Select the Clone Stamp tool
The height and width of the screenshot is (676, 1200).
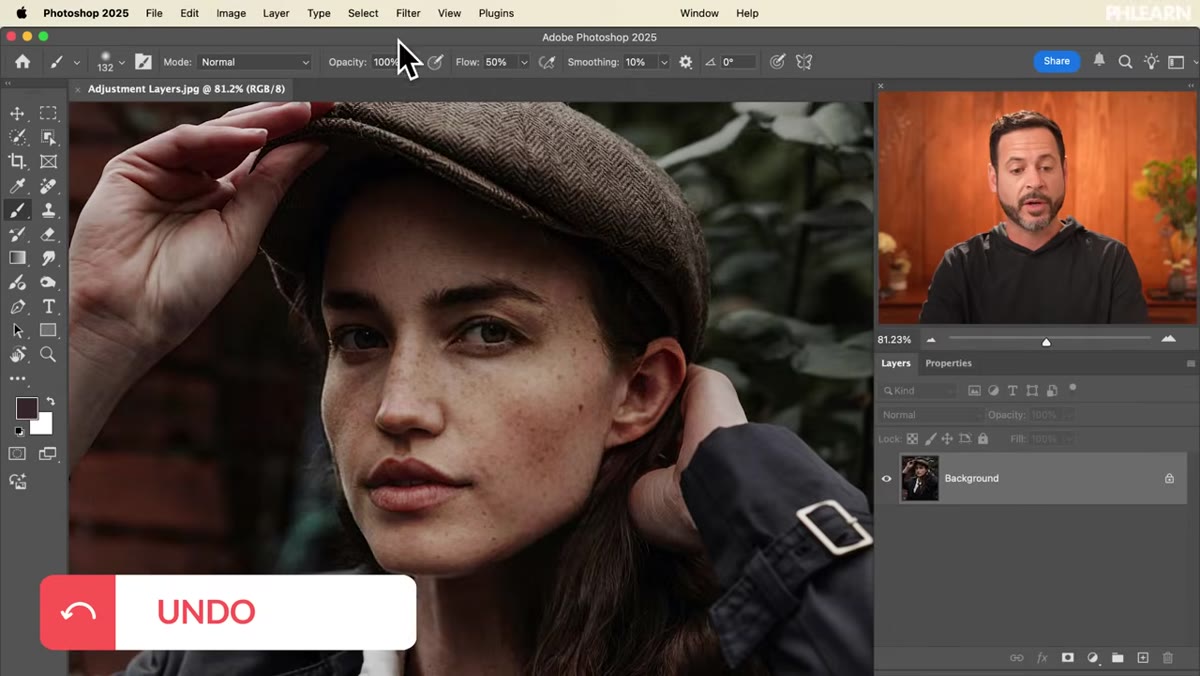pyautogui.click(x=48, y=210)
